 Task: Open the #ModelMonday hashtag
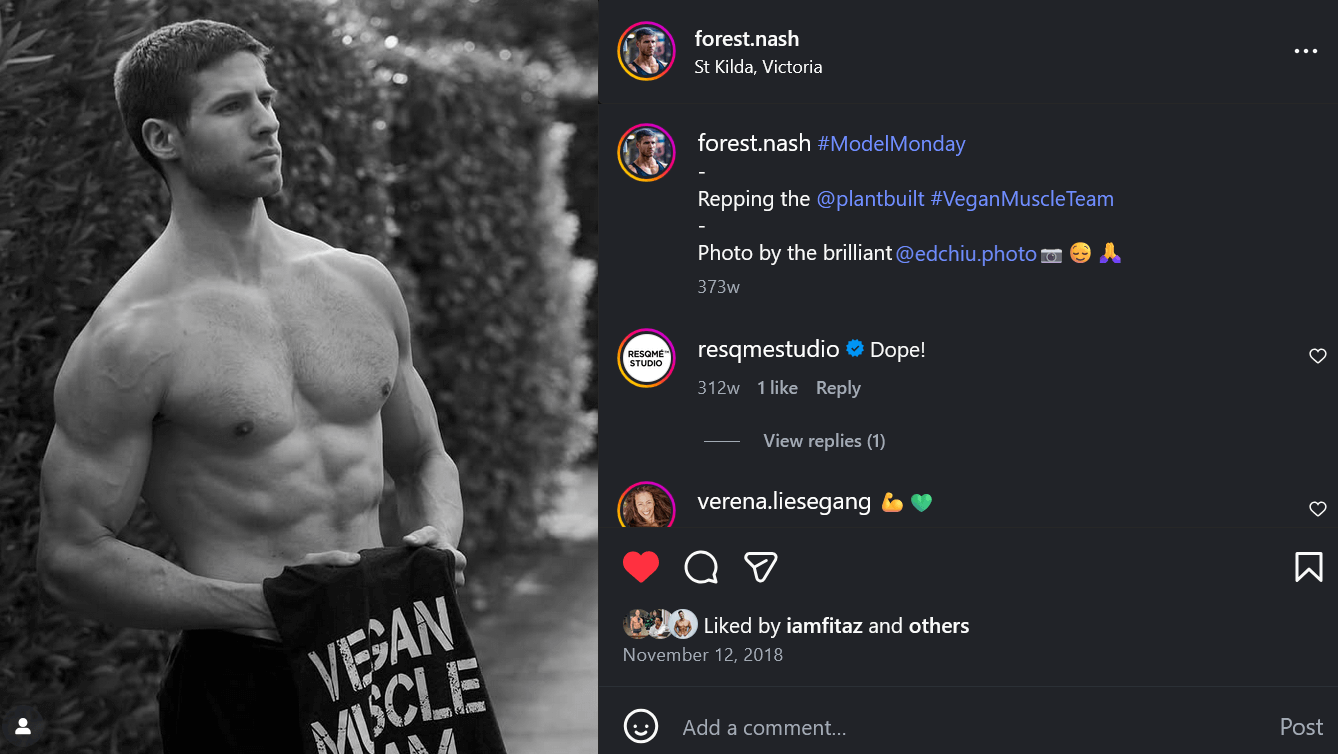(891, 144)
